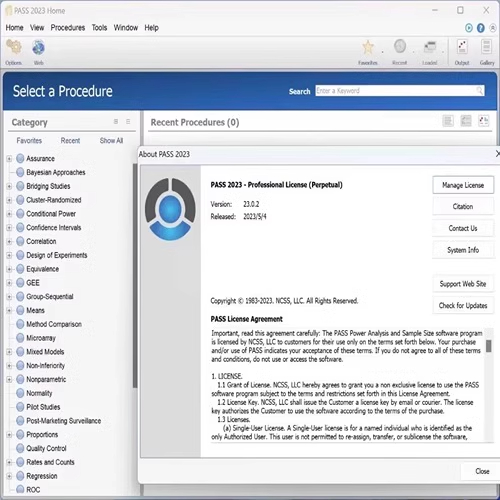
Task: Expand the Confidence Intervals category
Action: [x=9, y=227]
